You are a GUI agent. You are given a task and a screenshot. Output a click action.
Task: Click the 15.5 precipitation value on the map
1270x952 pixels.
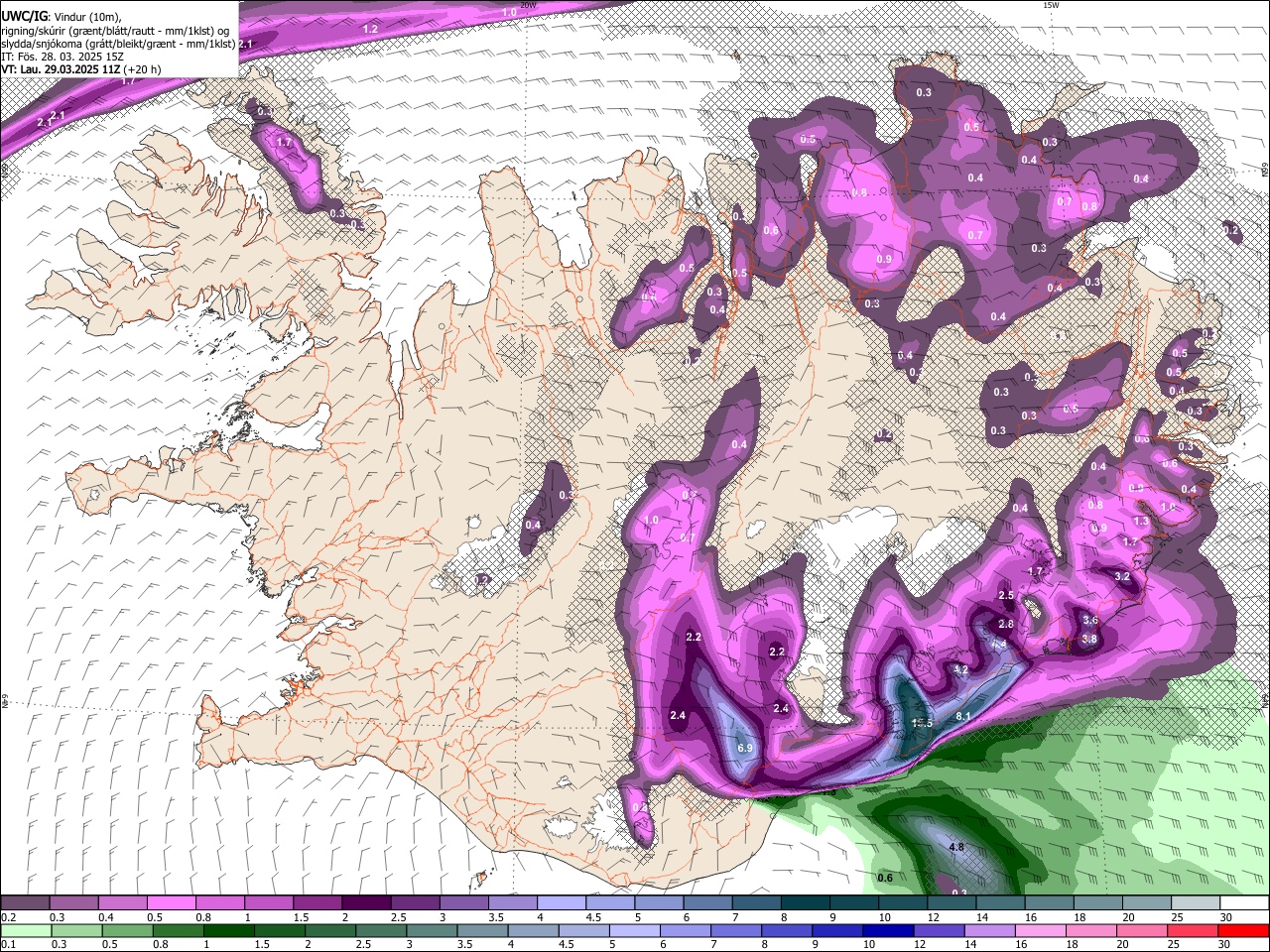[x=922, y=723]
